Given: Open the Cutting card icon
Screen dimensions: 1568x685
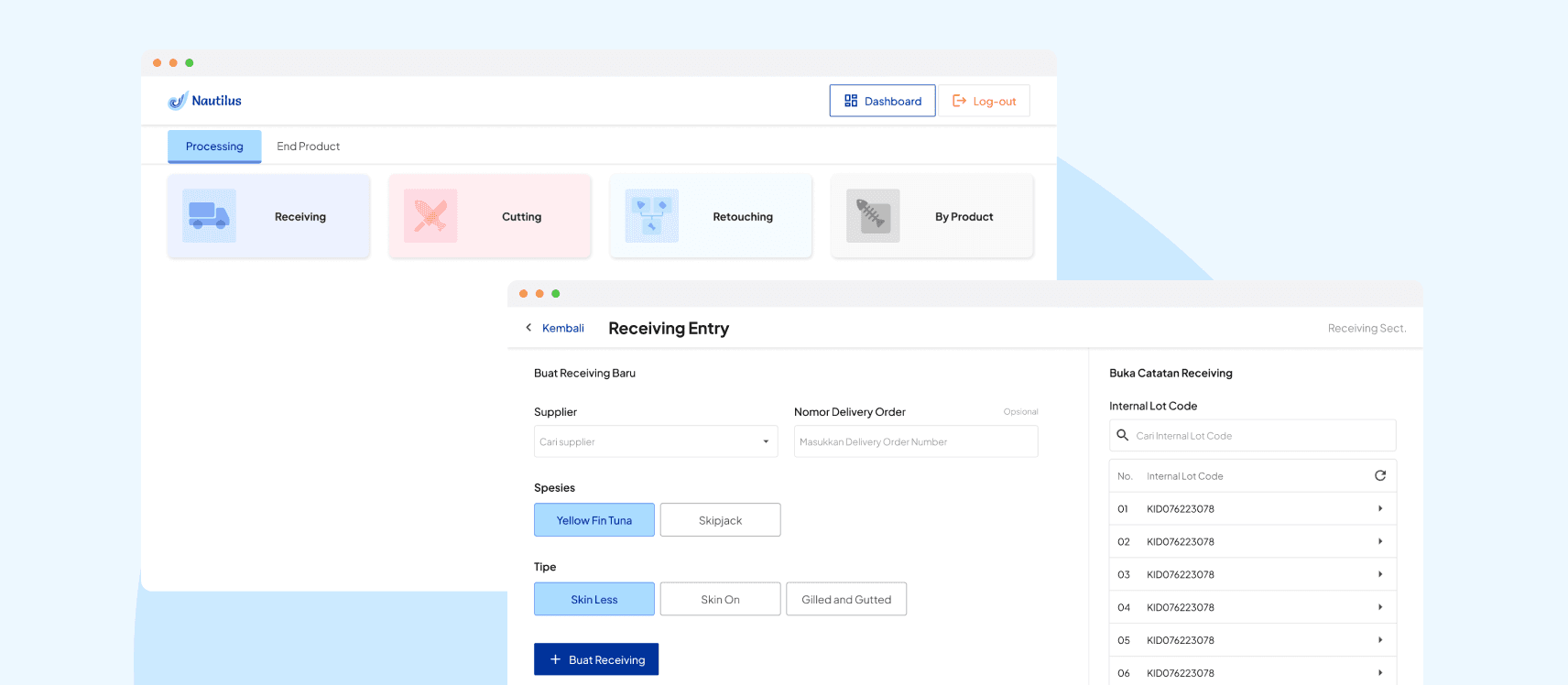Looking at the screenshot, I should coord(430,216).
